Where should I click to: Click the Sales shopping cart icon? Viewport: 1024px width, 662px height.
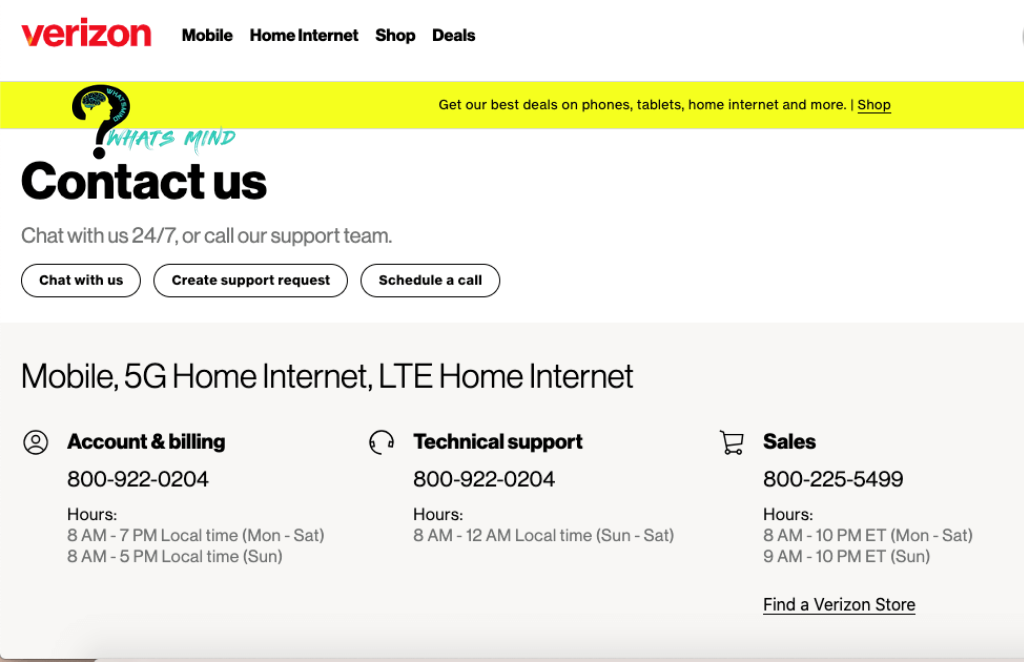[x=732, y=442]
